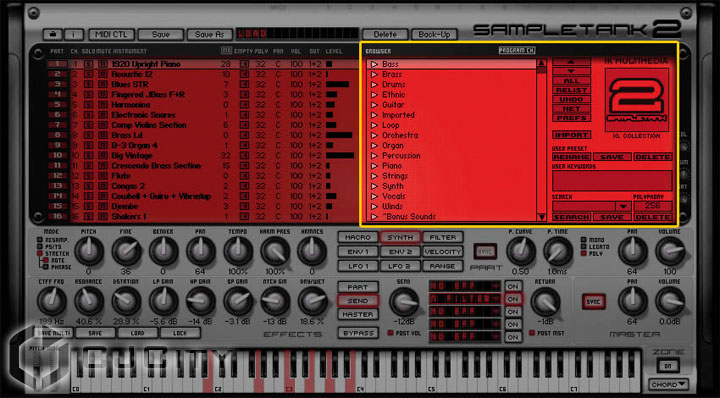
Task: Expand the Piano category in browser
Action: (x=374, y=166)
